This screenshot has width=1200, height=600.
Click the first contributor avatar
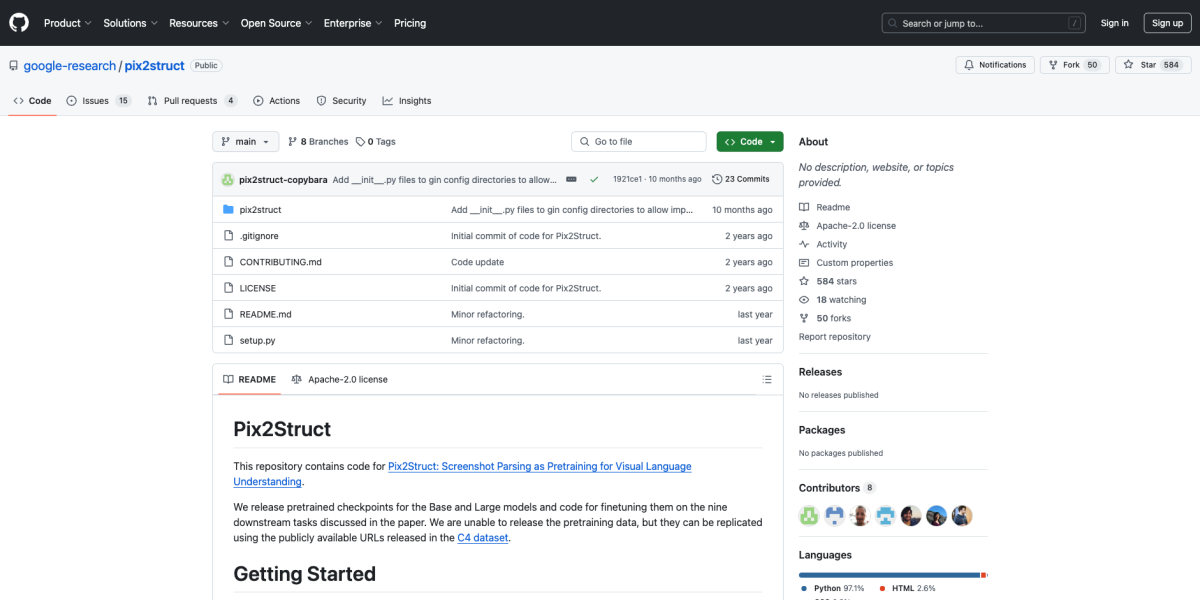[809, 516]
